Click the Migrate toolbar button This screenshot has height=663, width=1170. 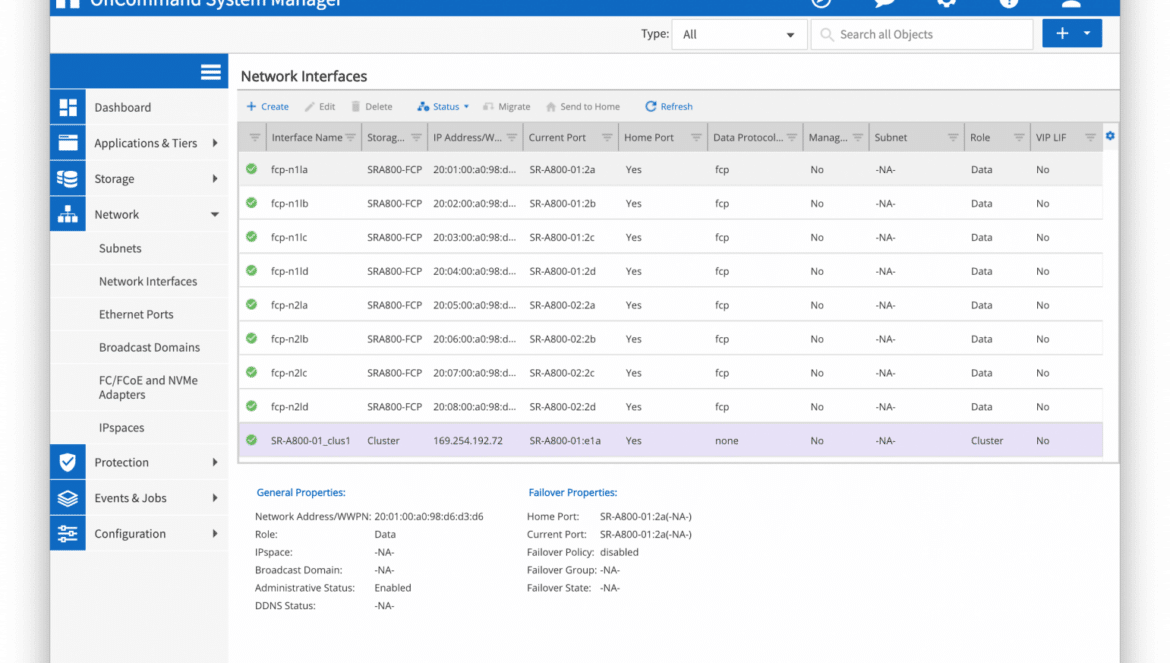tap(507, 107)
